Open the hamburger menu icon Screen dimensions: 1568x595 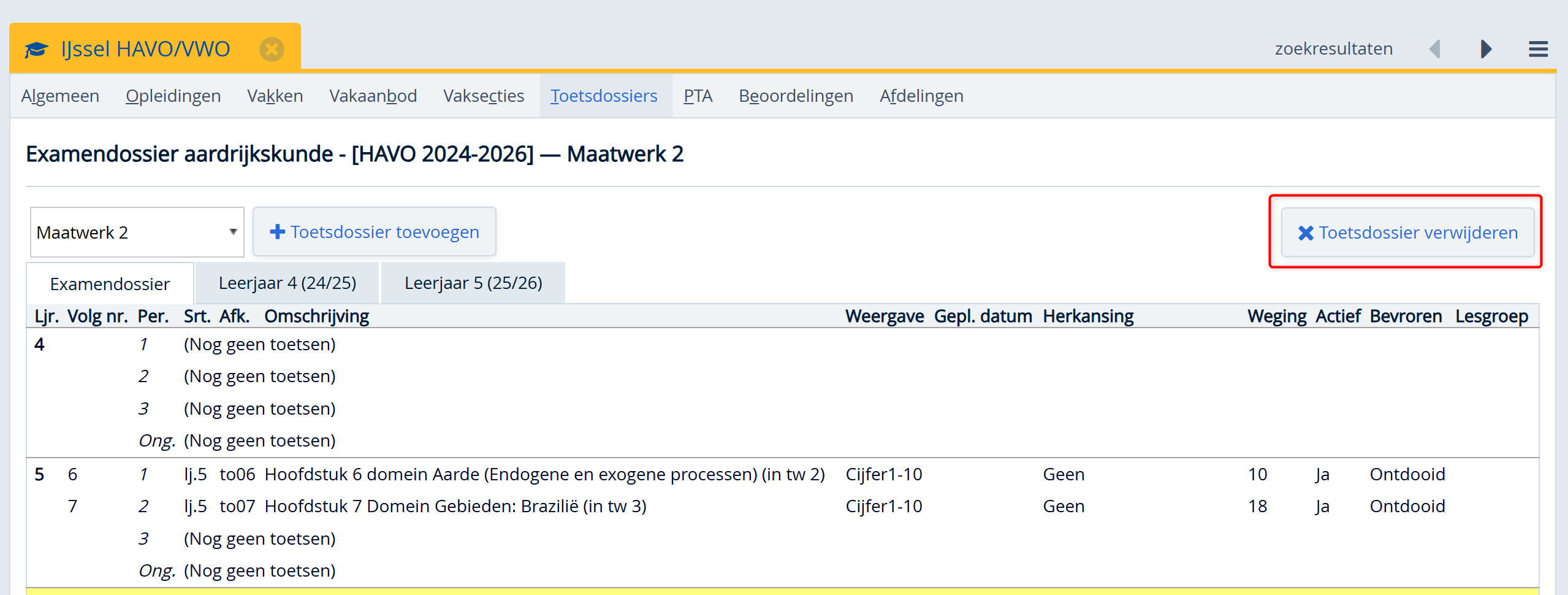pos(1538,49)
